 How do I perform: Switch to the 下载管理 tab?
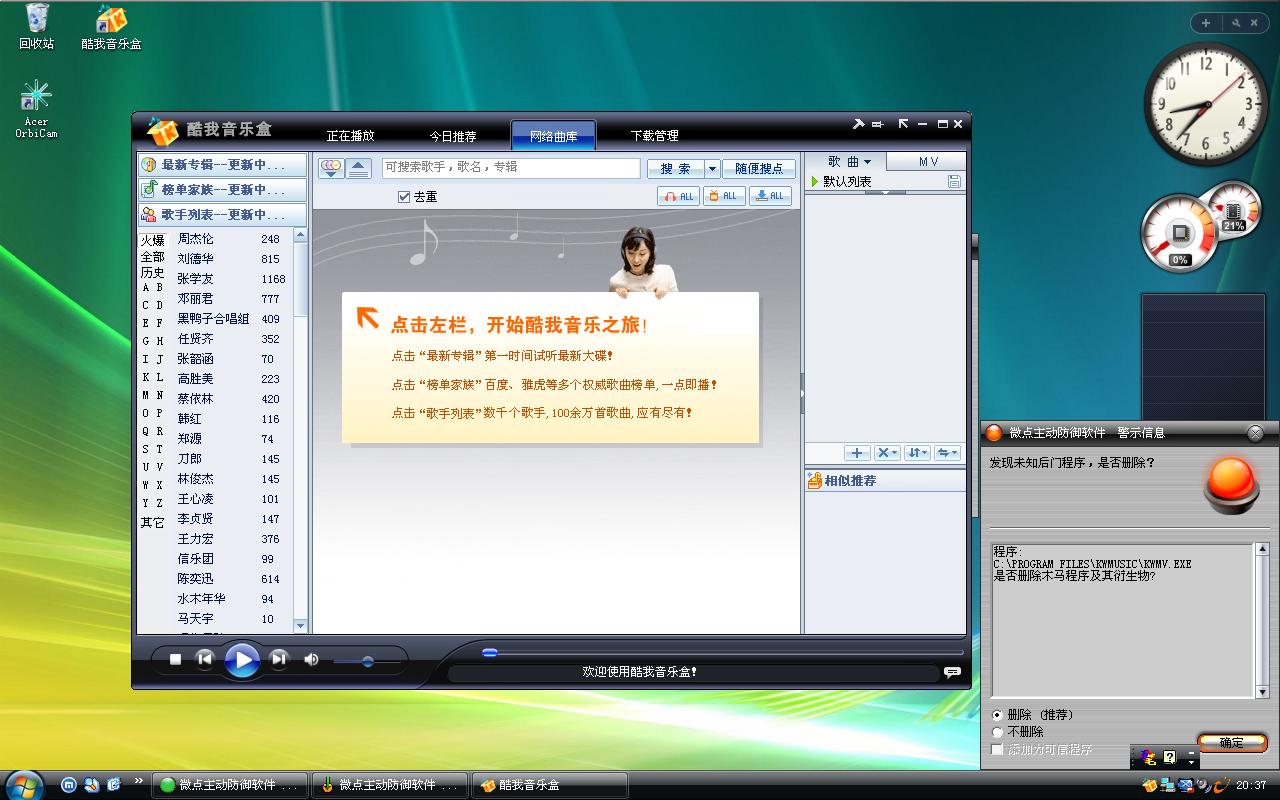[654, 136]
